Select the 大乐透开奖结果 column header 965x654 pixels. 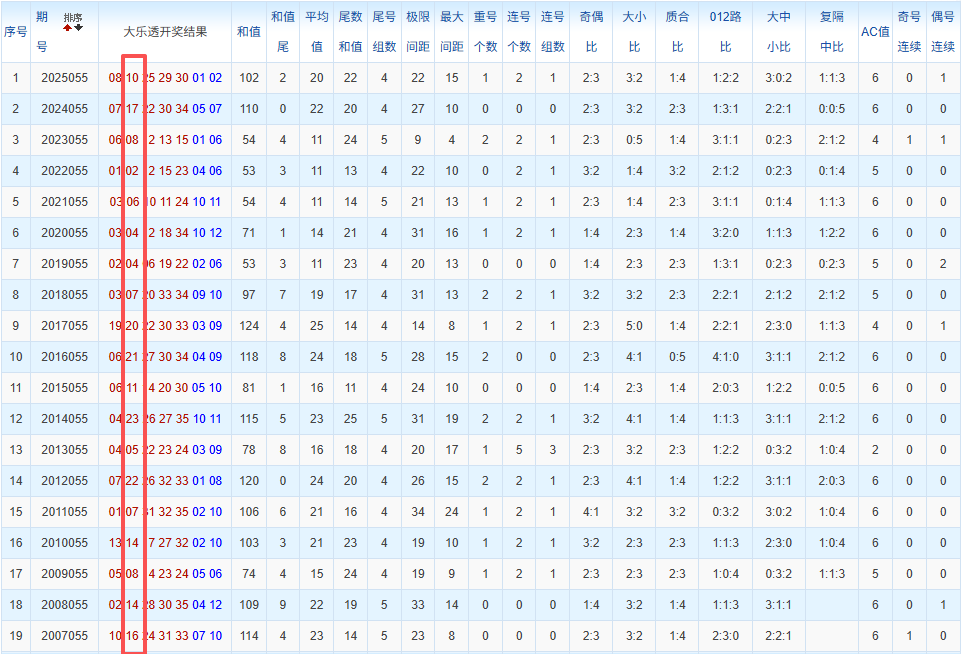pos(165,31)
